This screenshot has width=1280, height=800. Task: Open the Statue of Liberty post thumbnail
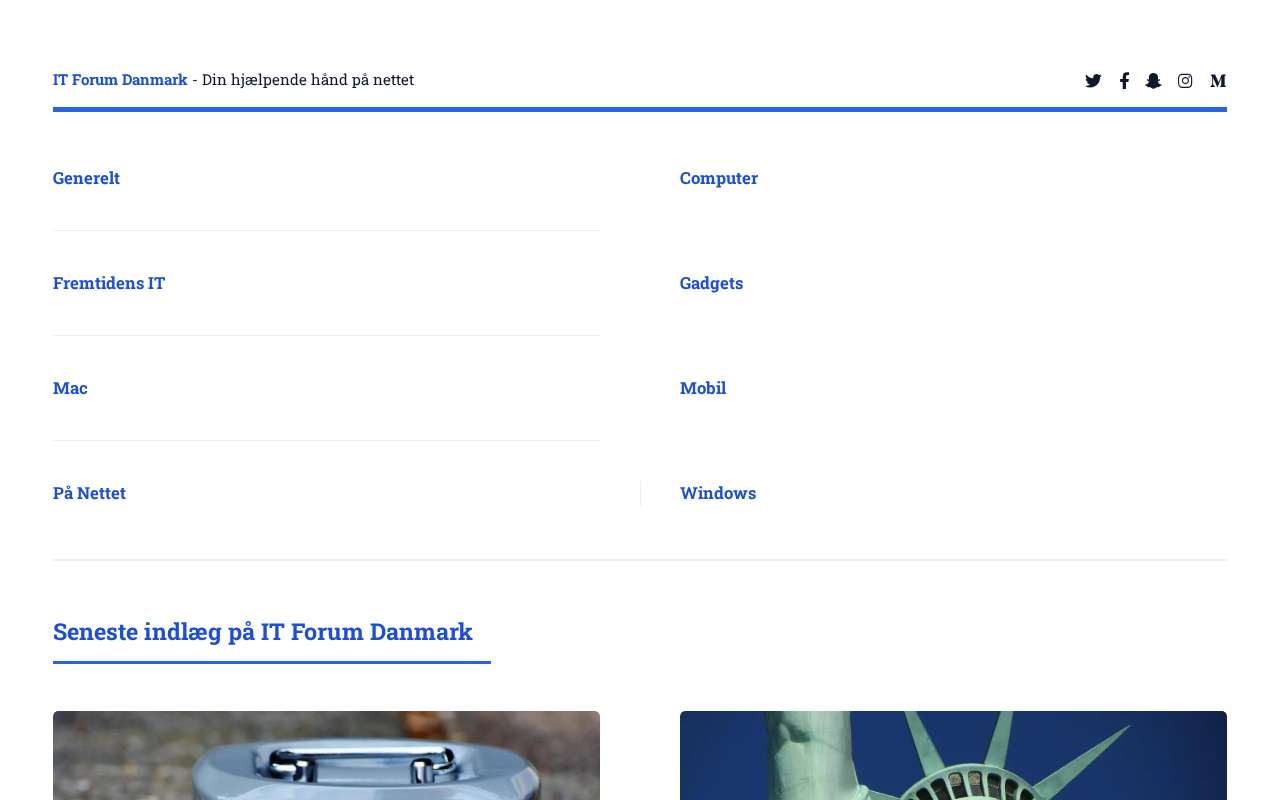[953, 755]
